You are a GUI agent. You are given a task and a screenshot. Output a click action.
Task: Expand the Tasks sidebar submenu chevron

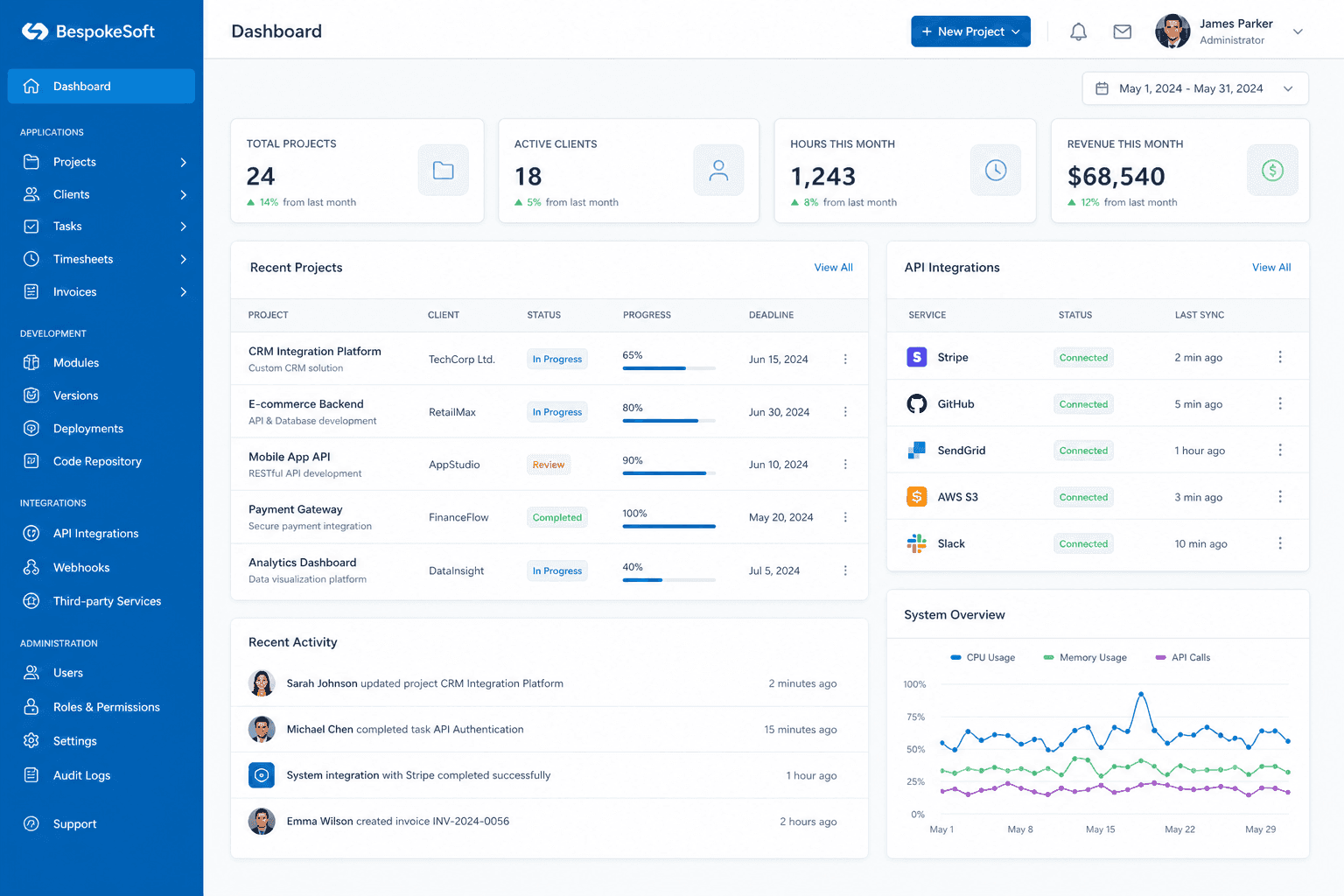click(184, 227)
